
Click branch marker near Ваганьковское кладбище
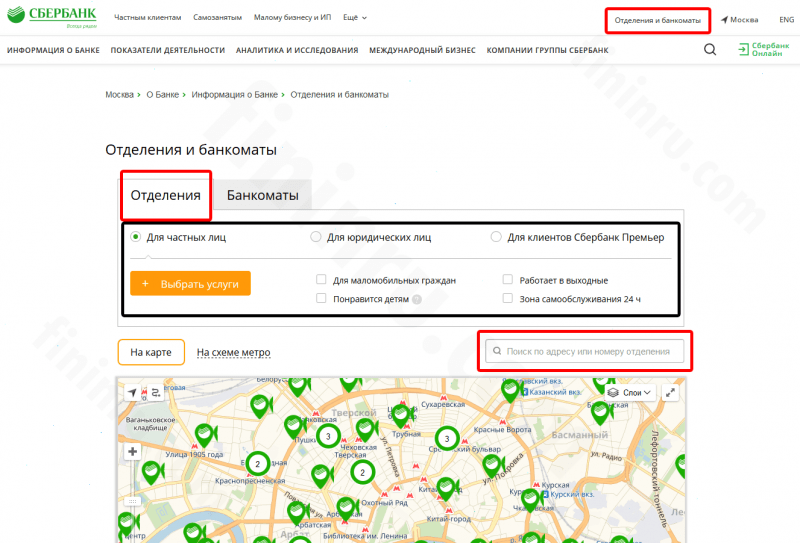click(152, 473)
